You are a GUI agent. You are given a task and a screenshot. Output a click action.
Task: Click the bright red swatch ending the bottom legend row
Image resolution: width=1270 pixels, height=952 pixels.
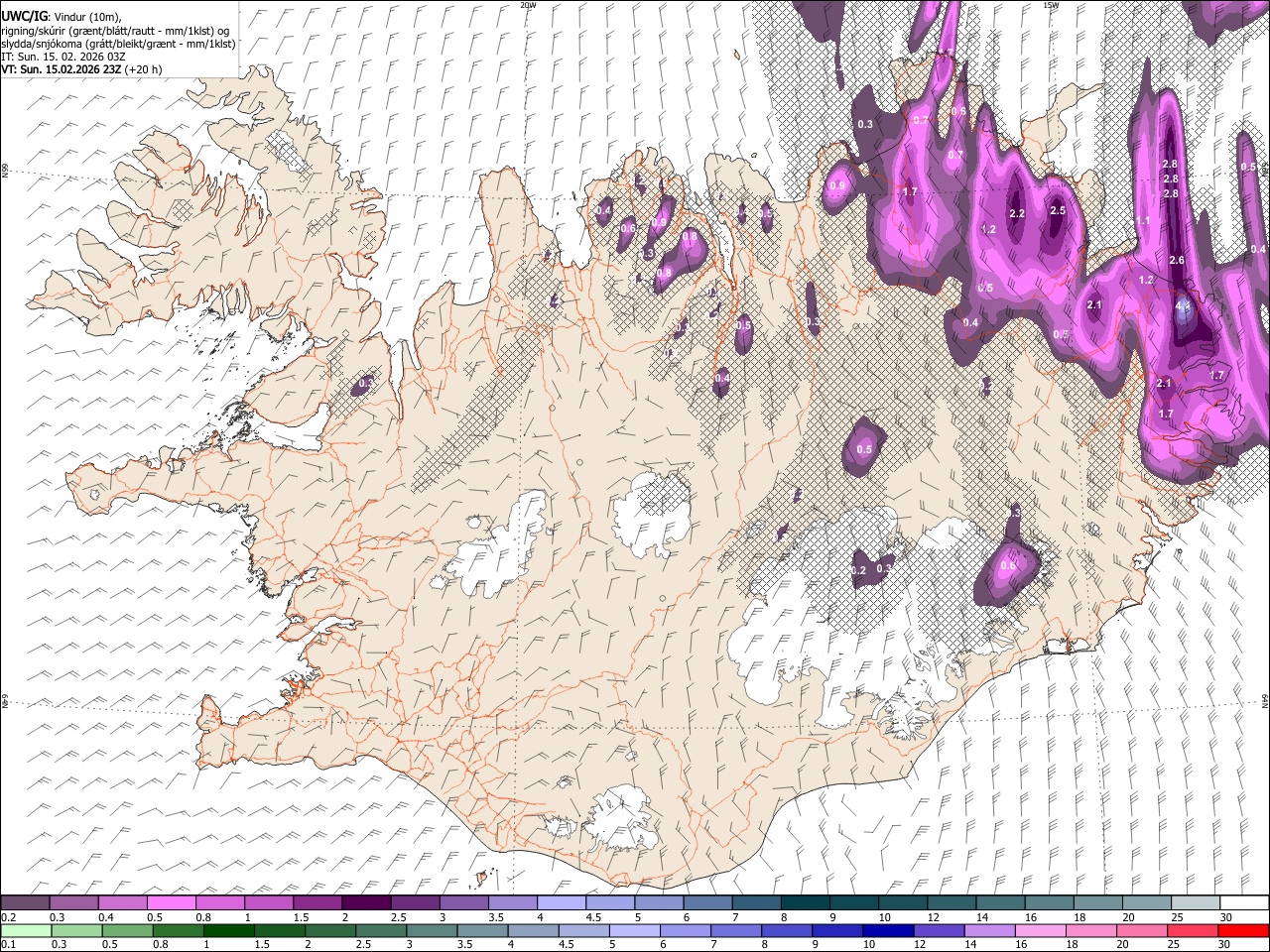click(1243, 930)
